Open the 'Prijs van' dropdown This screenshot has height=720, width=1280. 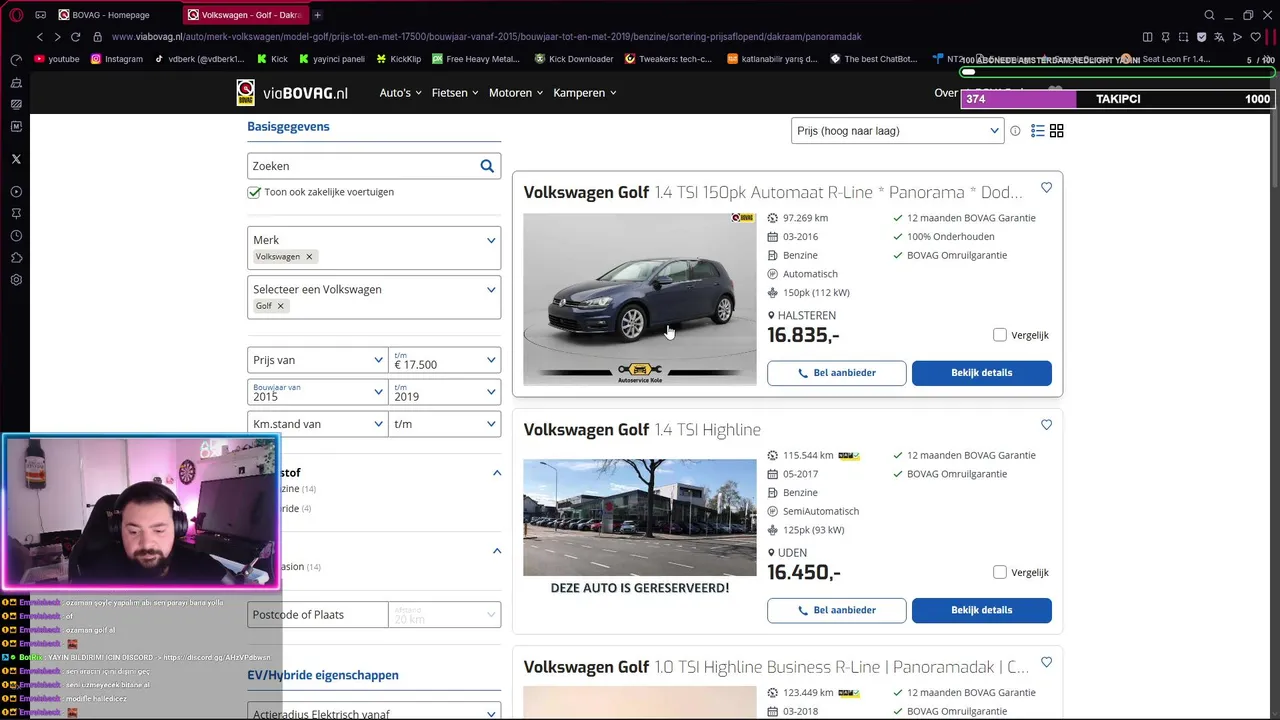click(x=317, y=360)
